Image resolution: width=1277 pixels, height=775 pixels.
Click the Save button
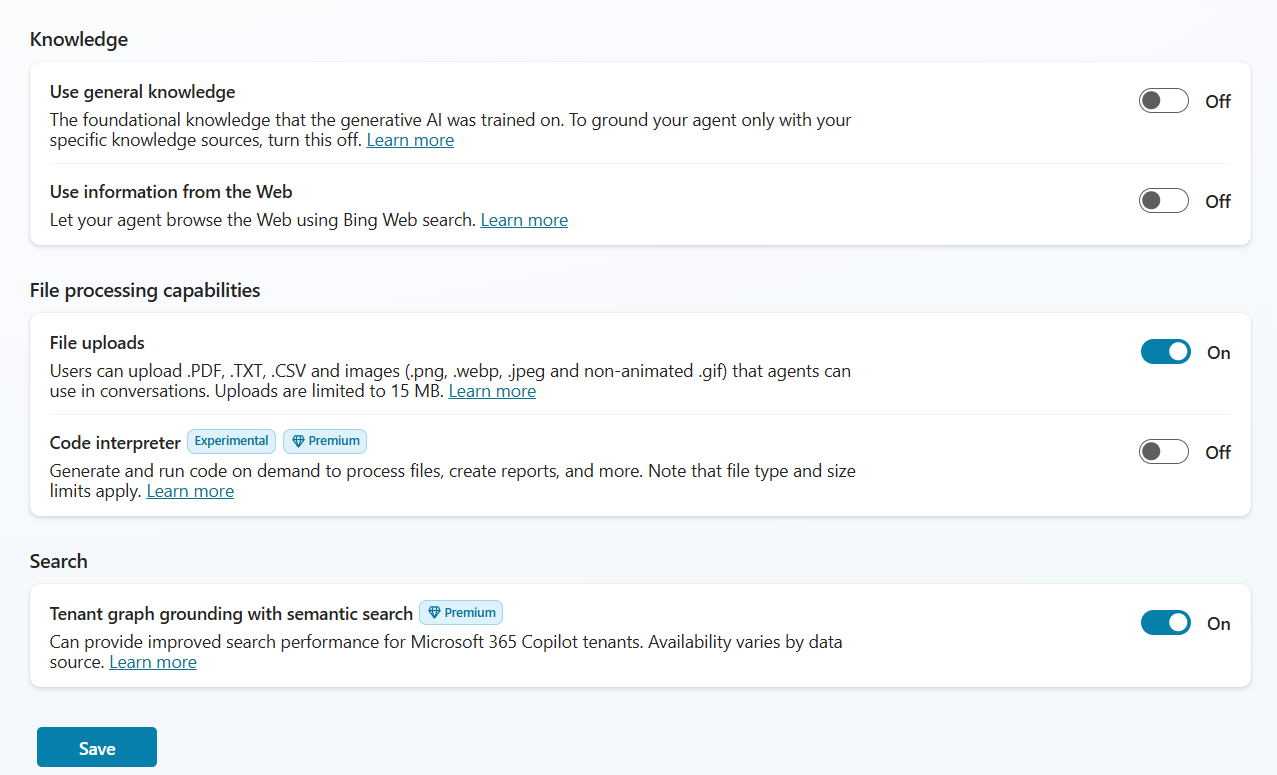(x=97, y=747)
